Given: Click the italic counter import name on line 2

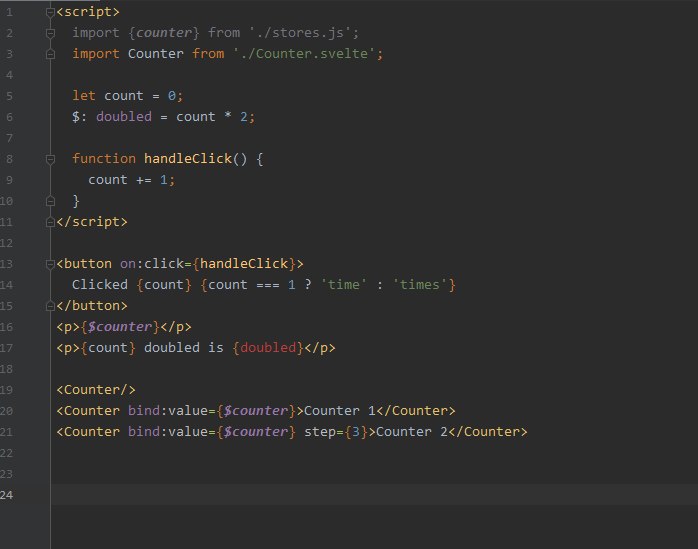Looking at the screenshot, I should pyautogui.click(x=164, y=33).
